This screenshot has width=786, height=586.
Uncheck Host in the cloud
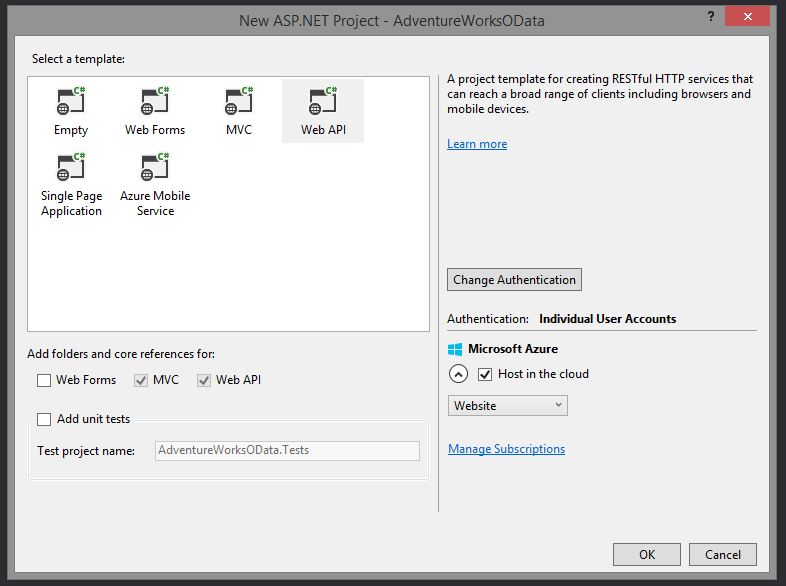coord(485,374)
